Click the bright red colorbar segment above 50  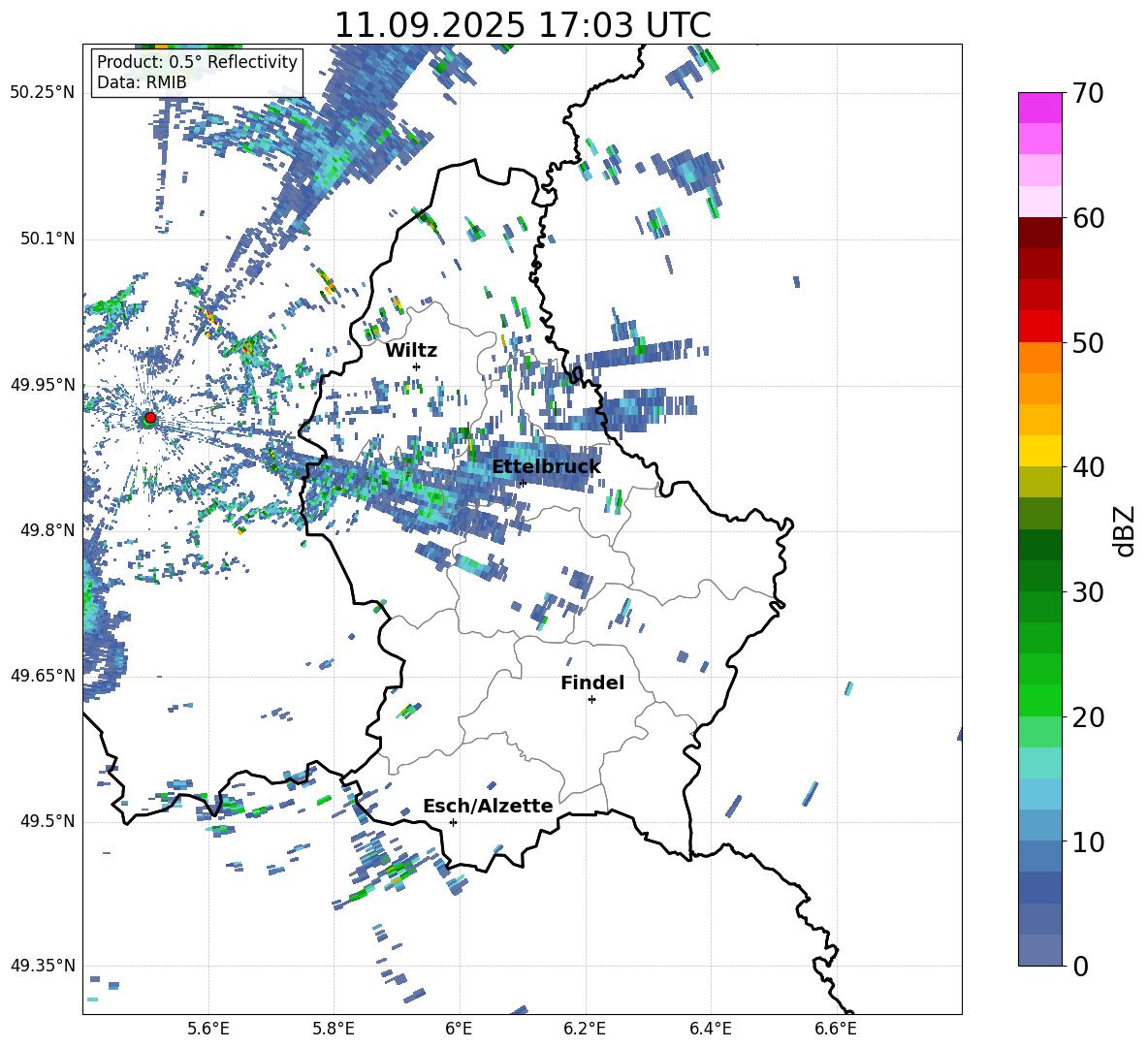[x=1039, y=327]
